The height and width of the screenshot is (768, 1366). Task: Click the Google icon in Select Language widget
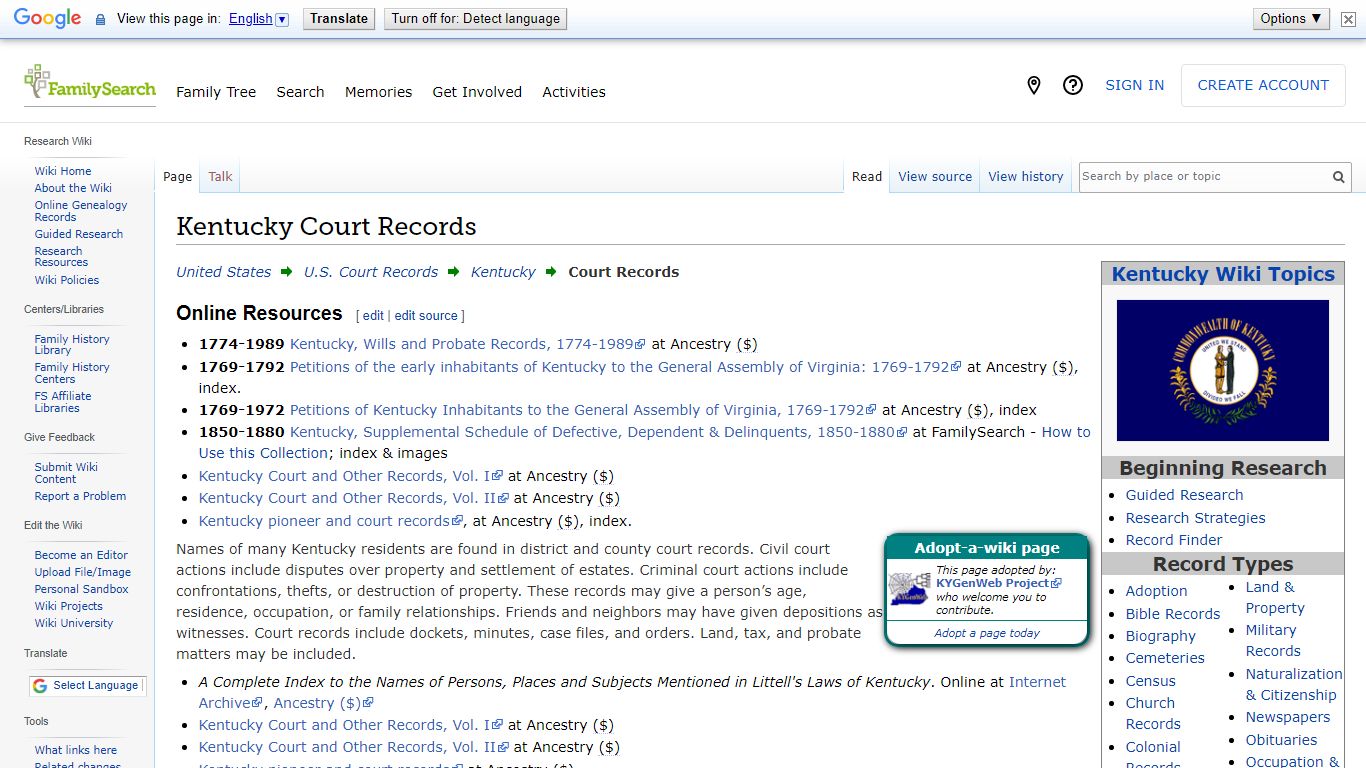coord(40,686)
